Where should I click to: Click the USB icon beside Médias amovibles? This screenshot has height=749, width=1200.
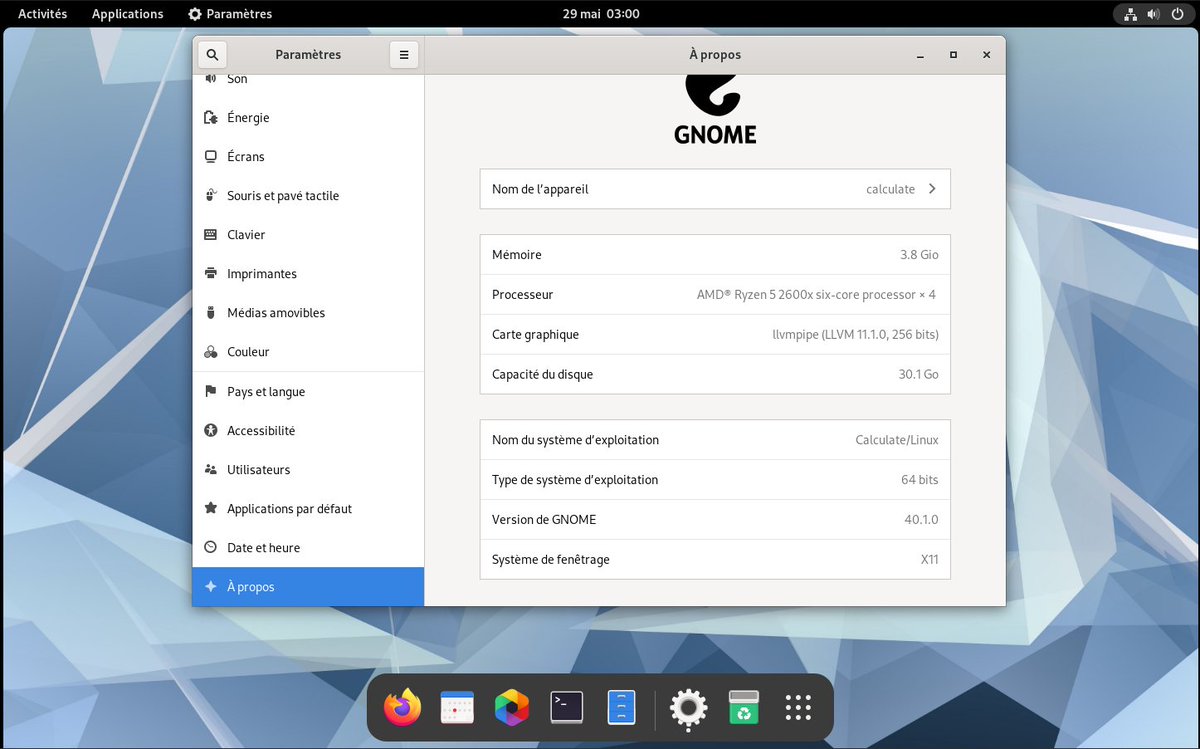210,312
